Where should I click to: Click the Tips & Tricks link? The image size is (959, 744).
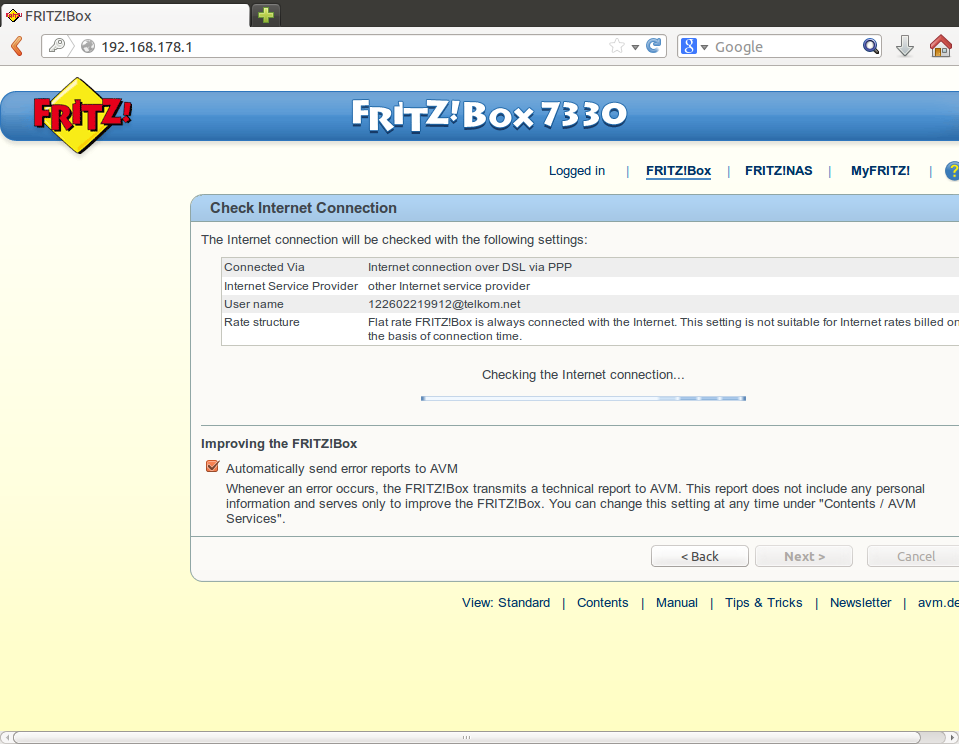pyautogui.click(x=763, y=603)
